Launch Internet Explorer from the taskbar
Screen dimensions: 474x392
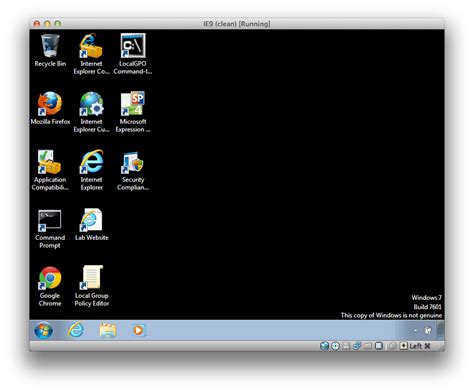76,330
